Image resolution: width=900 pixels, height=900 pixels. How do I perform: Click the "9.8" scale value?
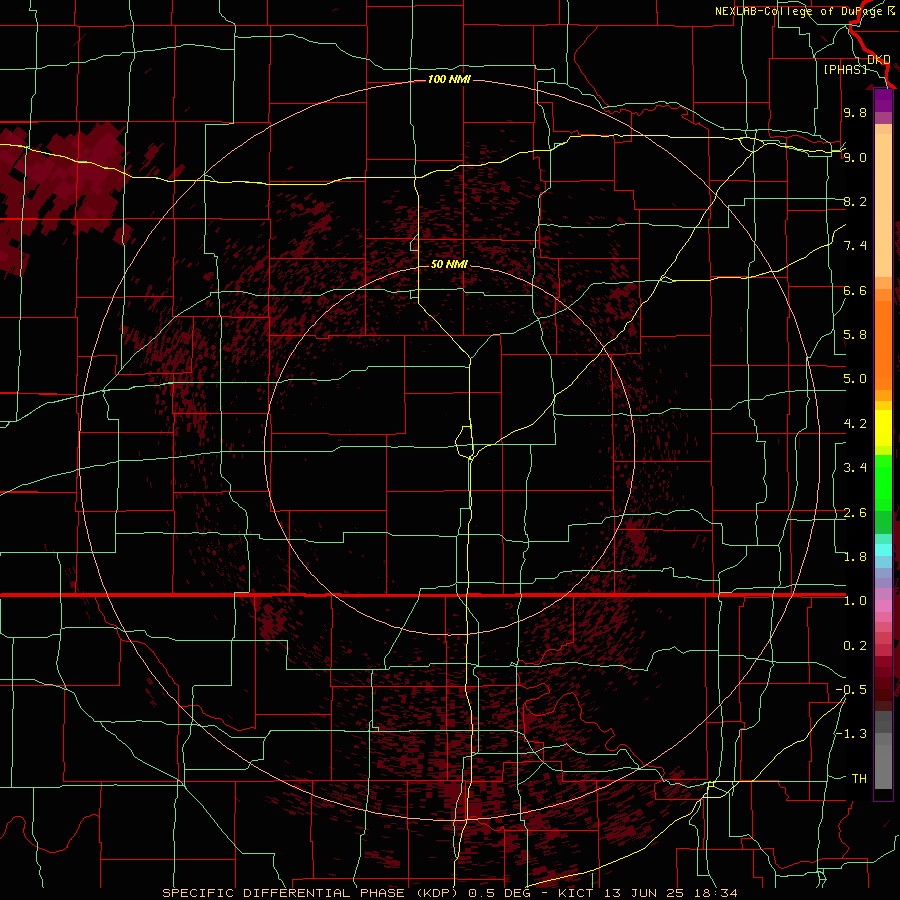pyautogui.click(x=855, y=112)
